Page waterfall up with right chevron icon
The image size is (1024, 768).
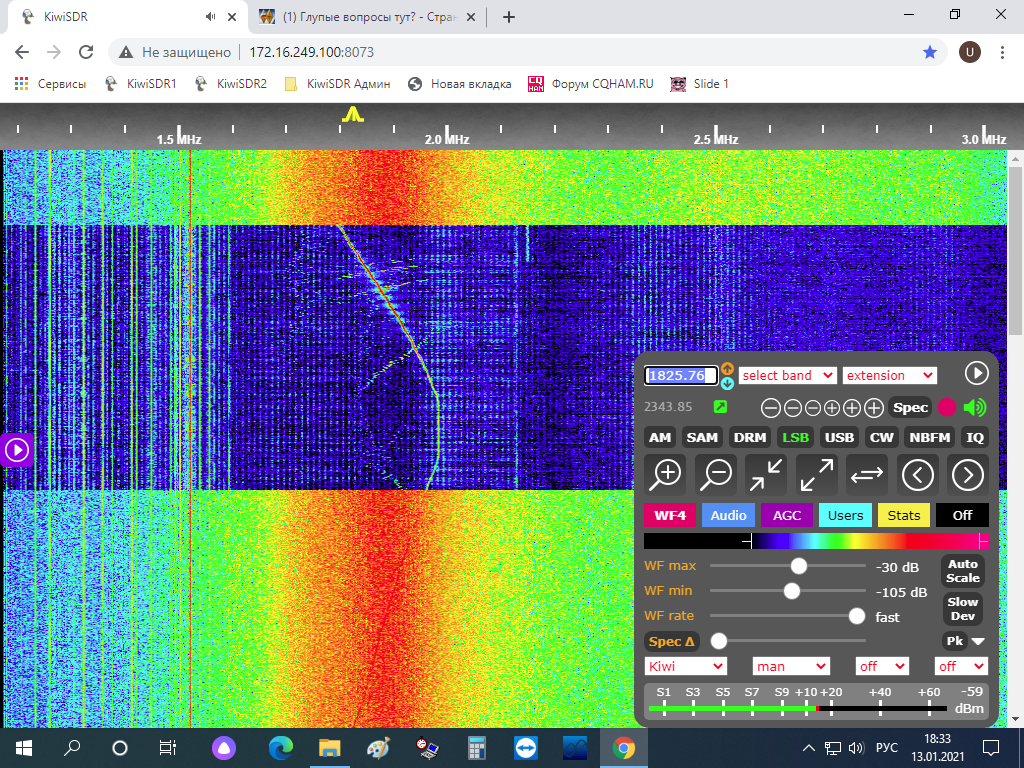[x=968, y=474]
